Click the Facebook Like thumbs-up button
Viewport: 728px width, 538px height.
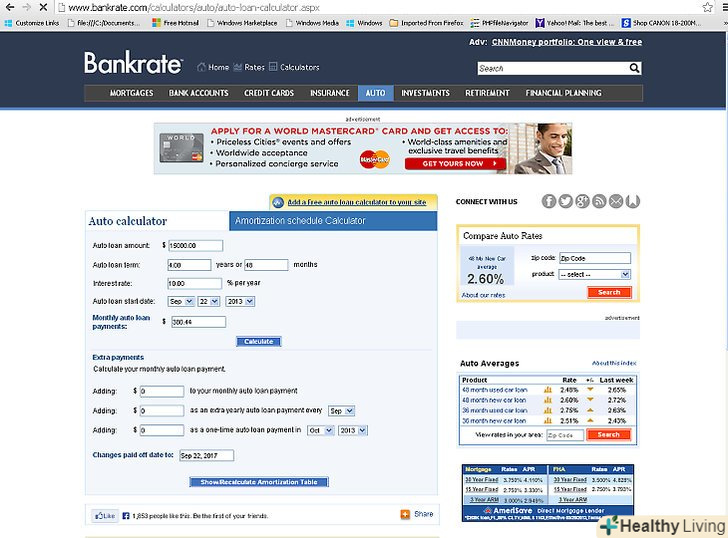(x=105, y=516)
